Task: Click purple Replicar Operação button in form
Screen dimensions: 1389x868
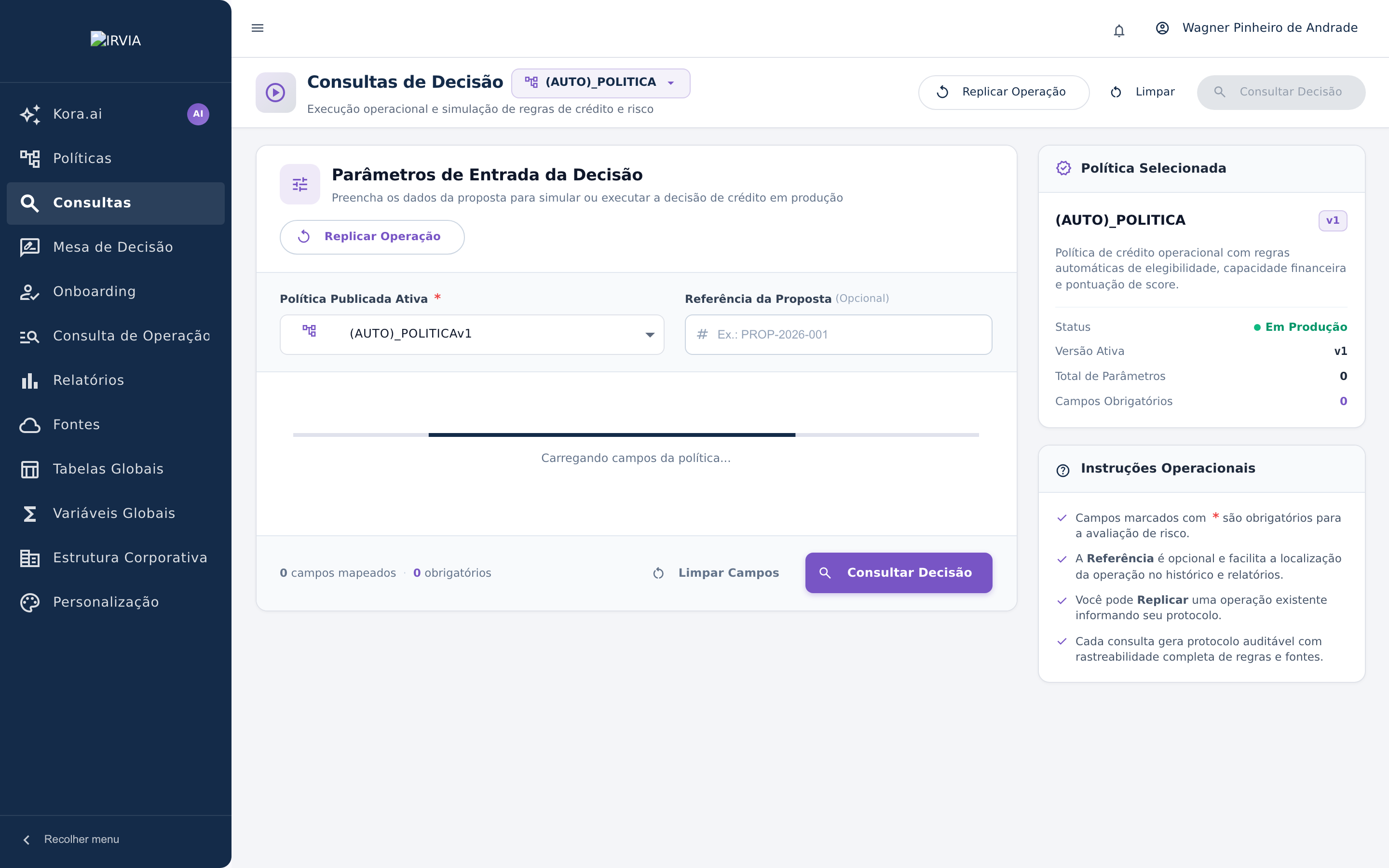Action: [x=371, y=236]
